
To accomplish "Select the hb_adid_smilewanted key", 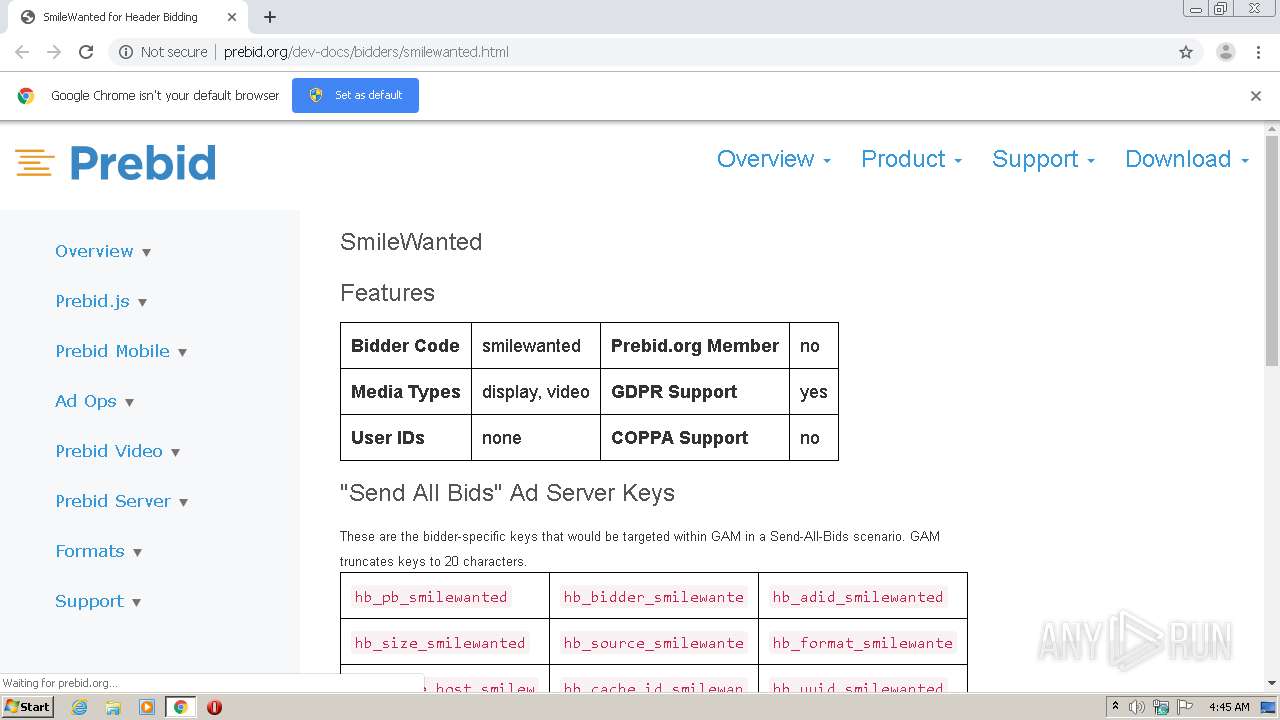I will tap(858, 597).
